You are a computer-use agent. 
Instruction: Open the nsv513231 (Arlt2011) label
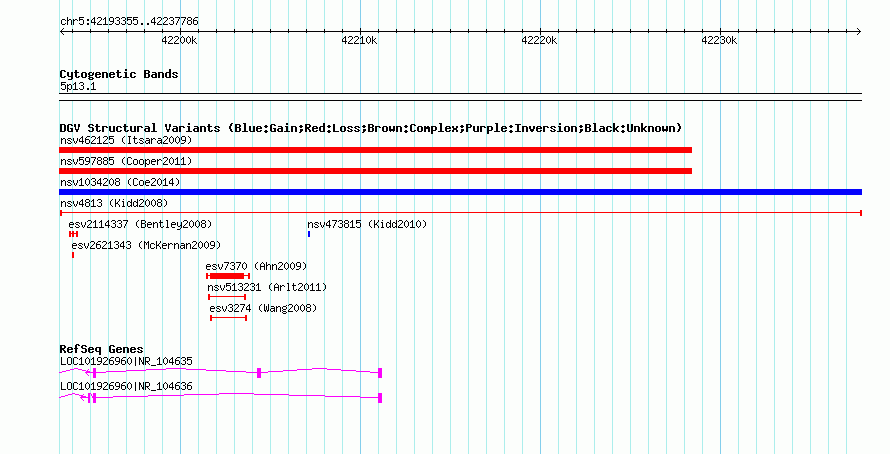pyautogui.click(x=267, y=287)
